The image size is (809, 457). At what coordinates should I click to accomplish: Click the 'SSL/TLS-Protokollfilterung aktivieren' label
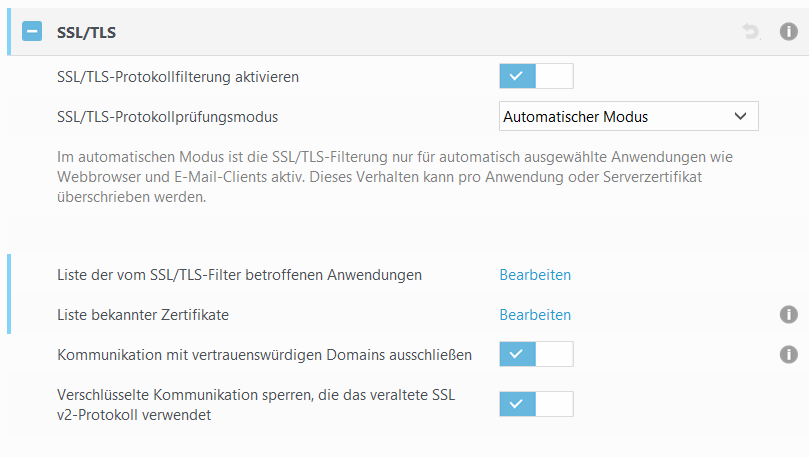tap(178, 76)
